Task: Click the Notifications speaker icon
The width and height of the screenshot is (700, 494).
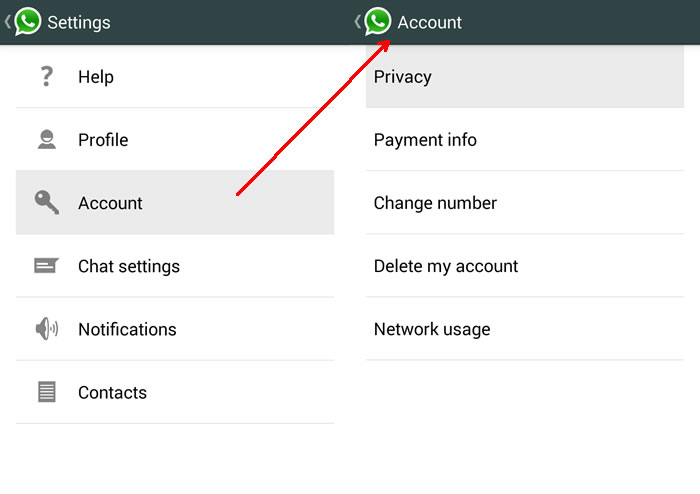Action: 46,329
